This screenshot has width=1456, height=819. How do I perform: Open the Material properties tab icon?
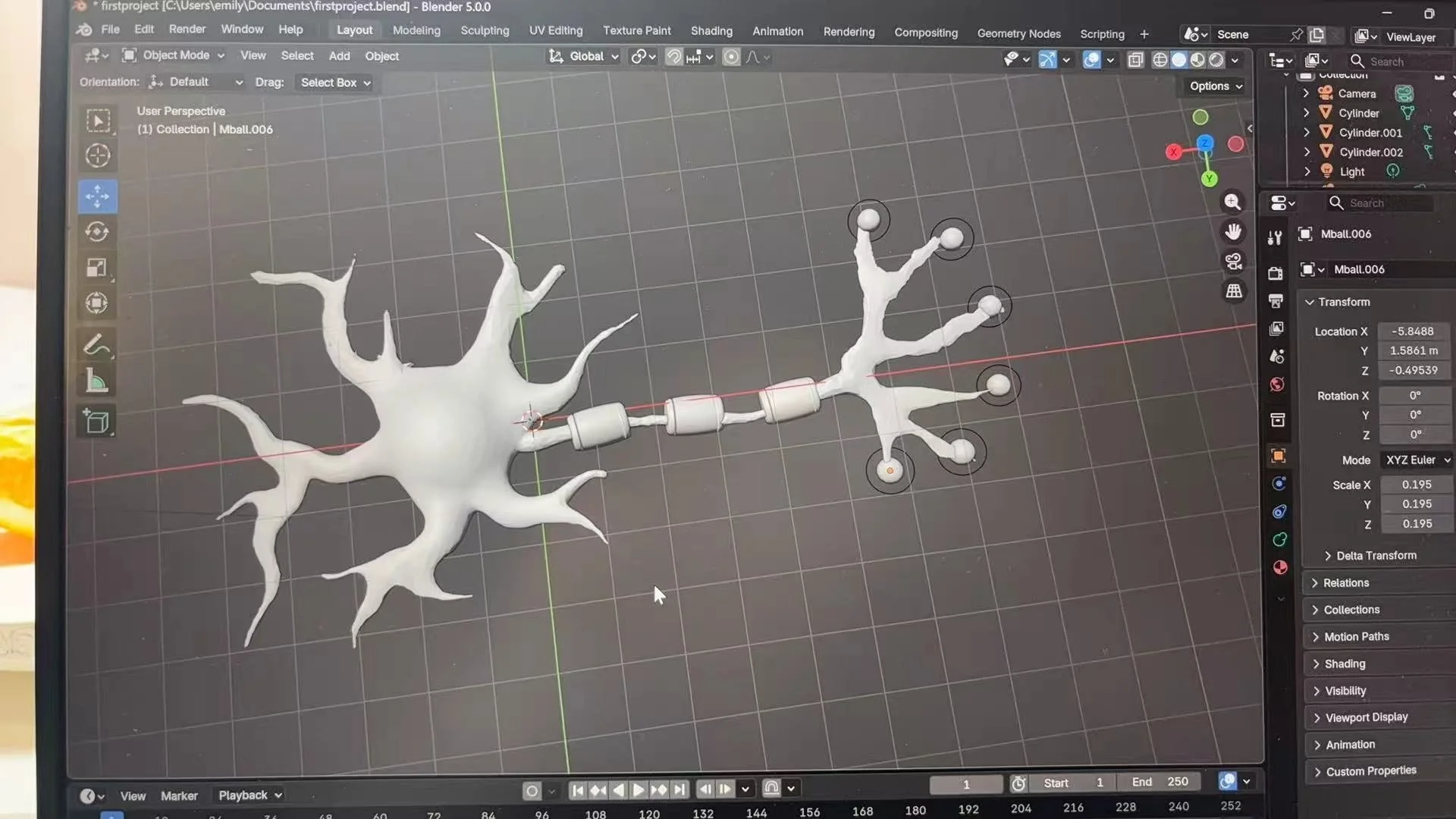pos(1280,568)
